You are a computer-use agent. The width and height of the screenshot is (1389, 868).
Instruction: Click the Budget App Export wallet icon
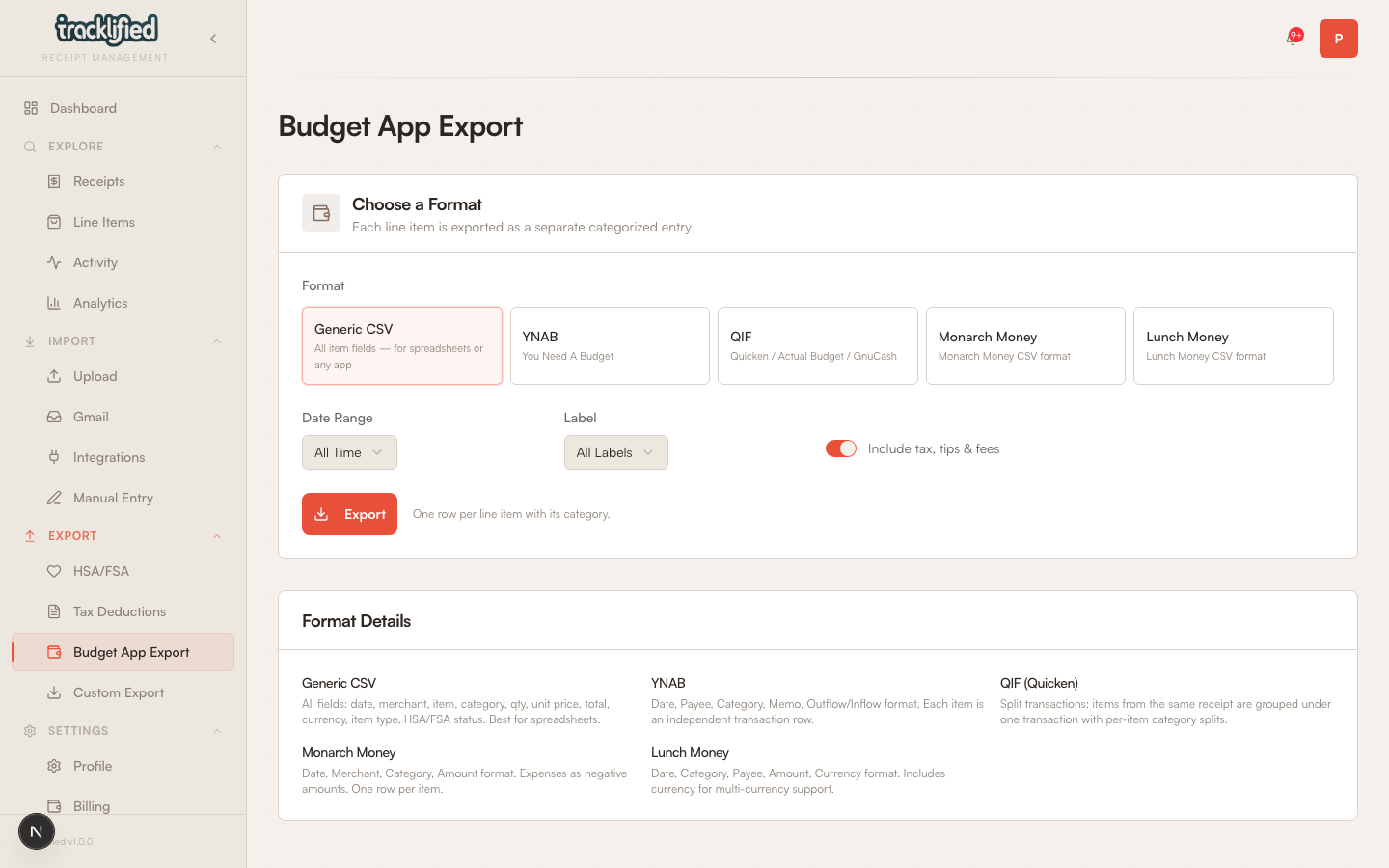click(x=54, y=652)
